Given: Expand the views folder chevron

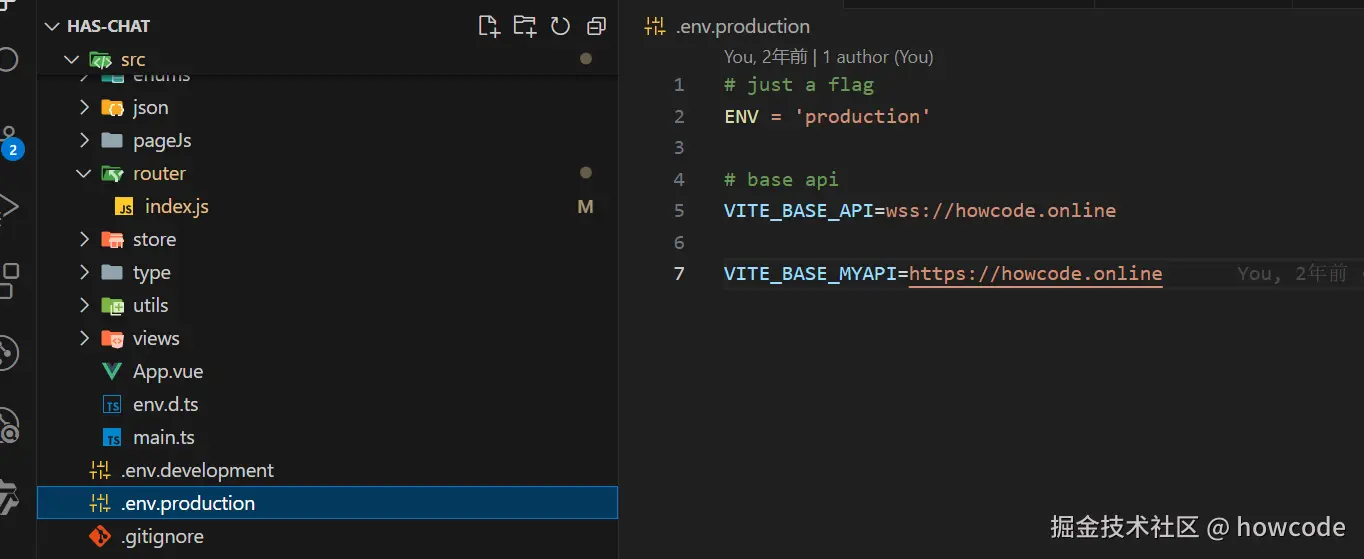Looking at the screenshot, I should [84, 339].
